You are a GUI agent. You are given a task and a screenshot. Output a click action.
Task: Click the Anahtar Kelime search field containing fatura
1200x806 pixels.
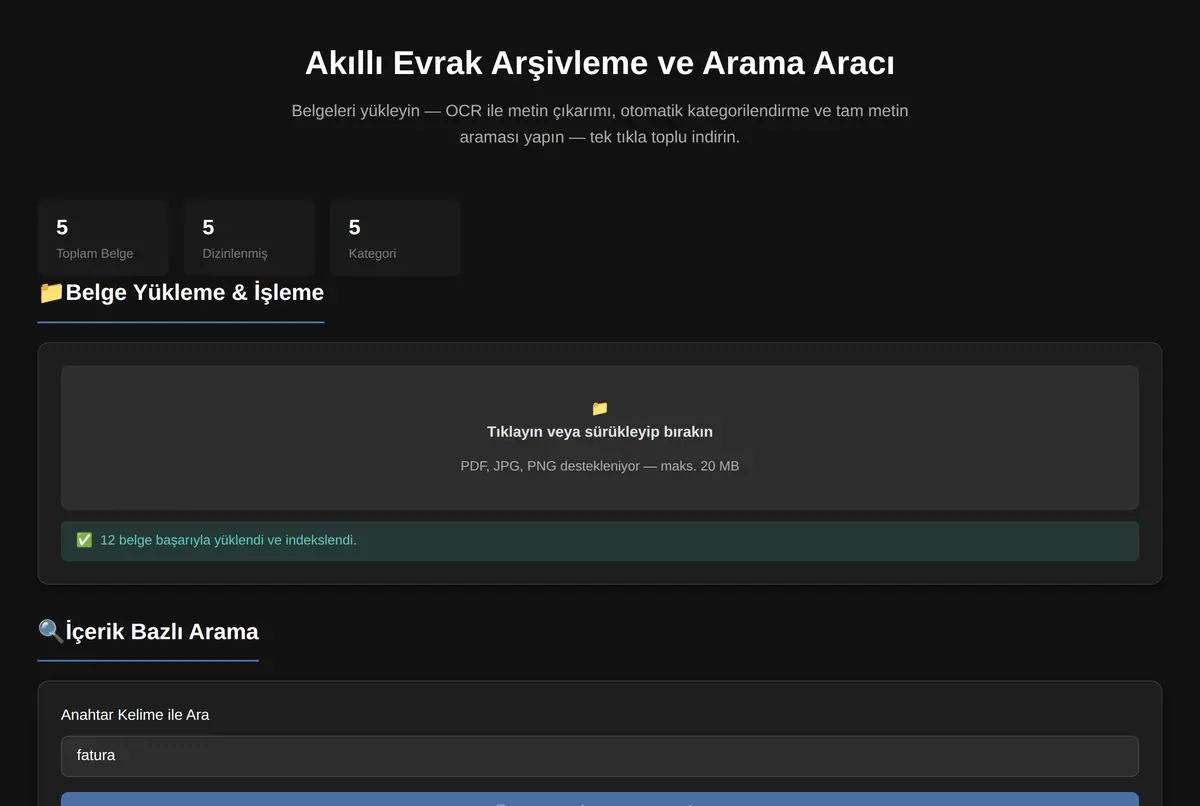point(600,756)
